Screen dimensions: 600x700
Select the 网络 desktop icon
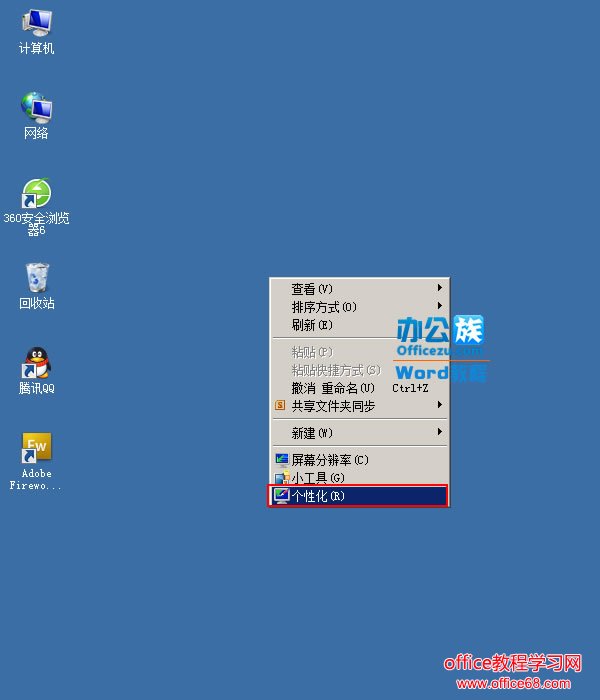tap(36, 107)
